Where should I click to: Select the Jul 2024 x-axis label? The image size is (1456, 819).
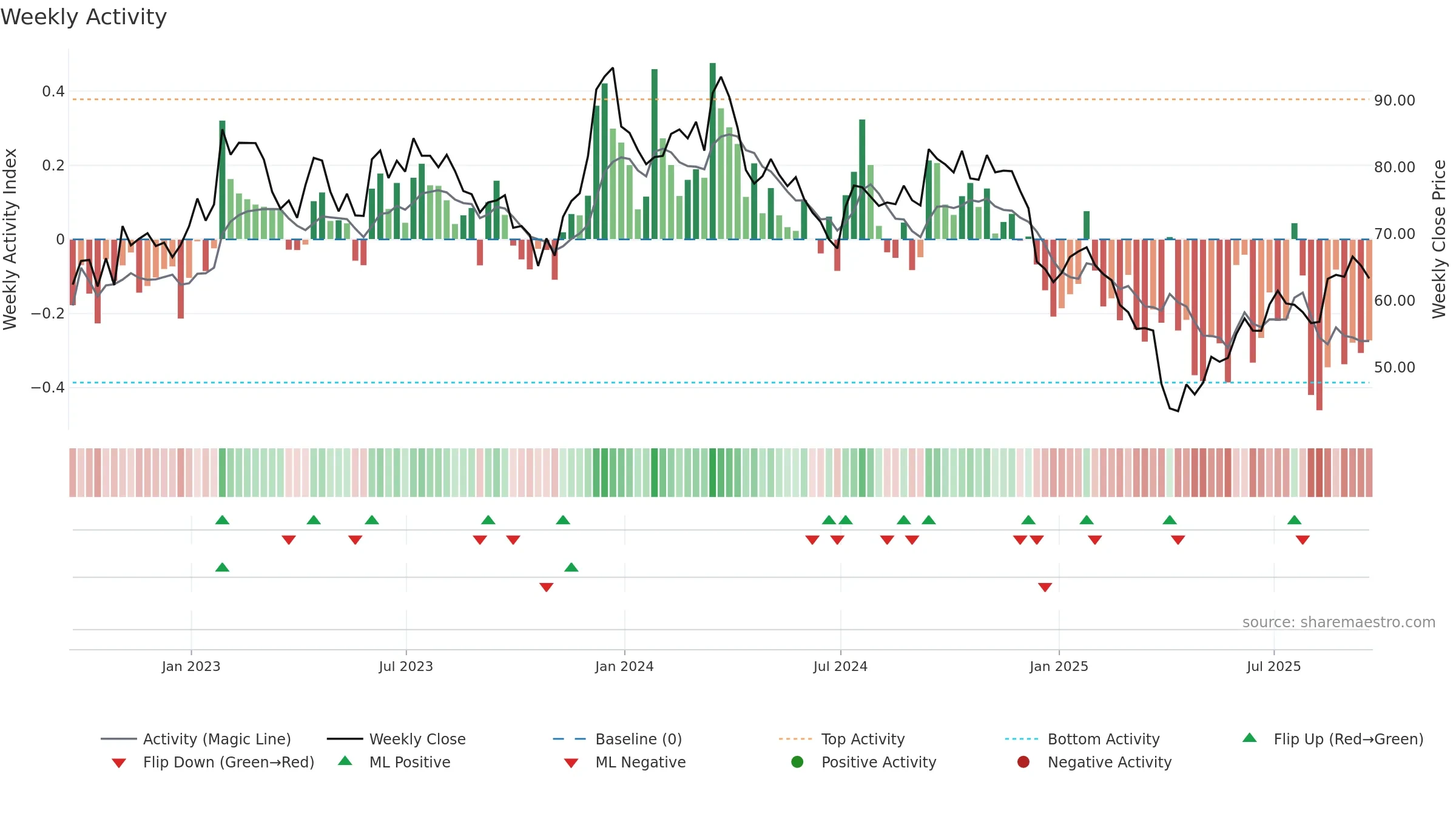(840, 666)
